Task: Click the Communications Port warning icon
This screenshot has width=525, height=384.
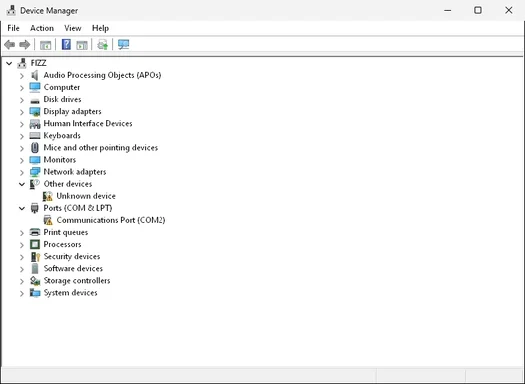Action: tap(48, 220)
